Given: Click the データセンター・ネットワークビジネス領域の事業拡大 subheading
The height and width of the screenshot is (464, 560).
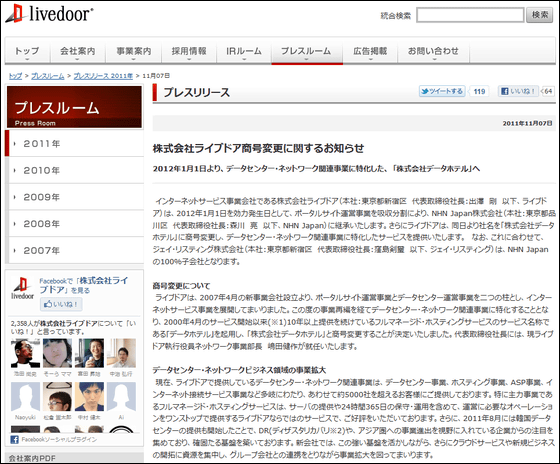Looking at the screenshot, I should [x=239, y=370].
